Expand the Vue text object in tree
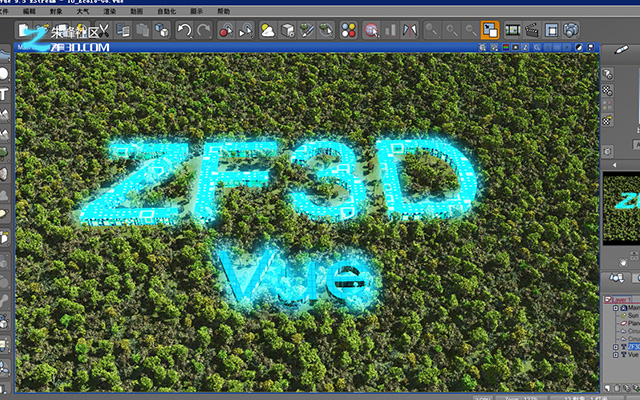Viewport: 640px width, 400px height. click(616, 355)
